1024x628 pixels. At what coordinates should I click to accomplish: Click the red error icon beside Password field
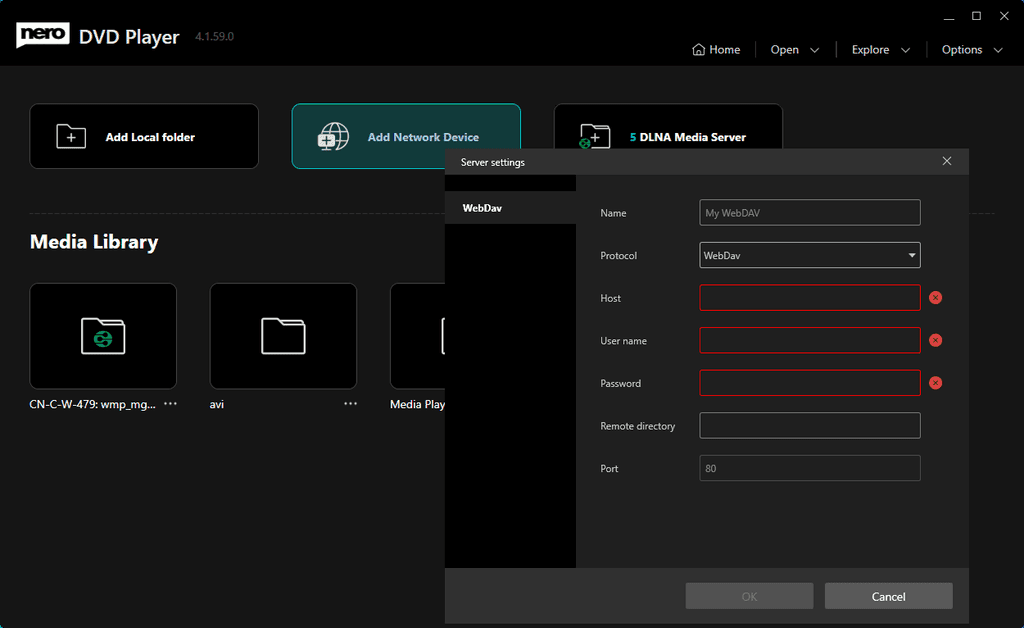point(936,382)
